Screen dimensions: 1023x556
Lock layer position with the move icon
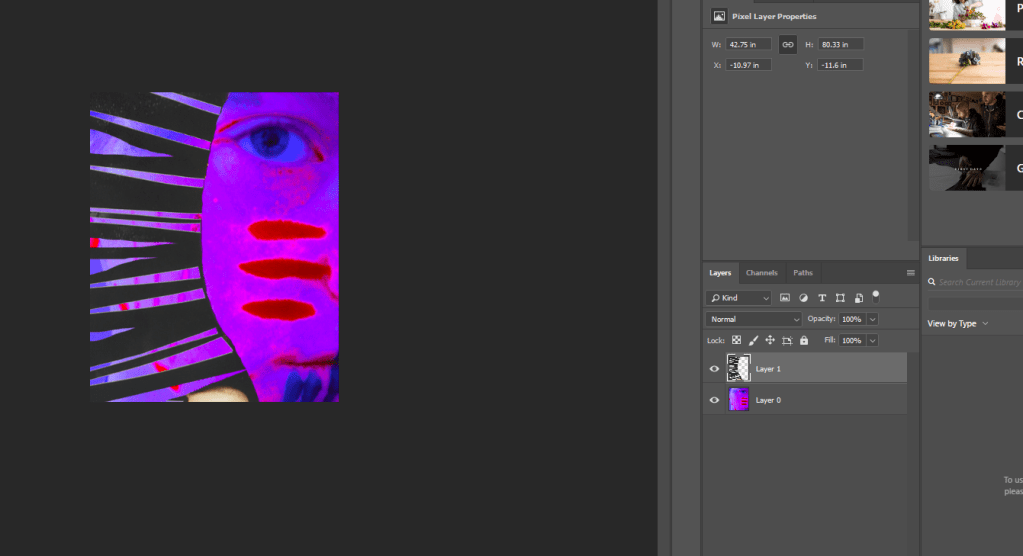pyautogui.click(x=770, y=340)
